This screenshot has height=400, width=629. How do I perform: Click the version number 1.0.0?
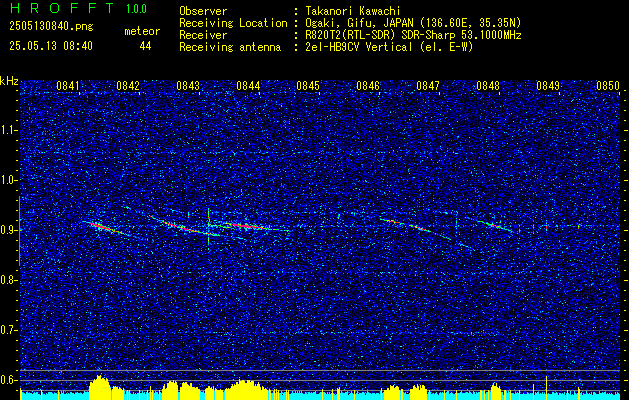point(136,9)
